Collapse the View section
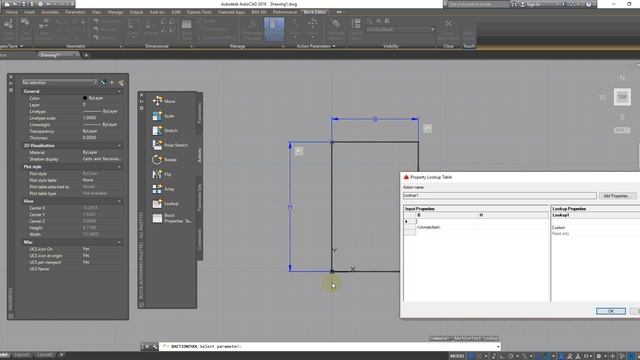This screenshot has height=360, width=640. [x=119, y=201]
